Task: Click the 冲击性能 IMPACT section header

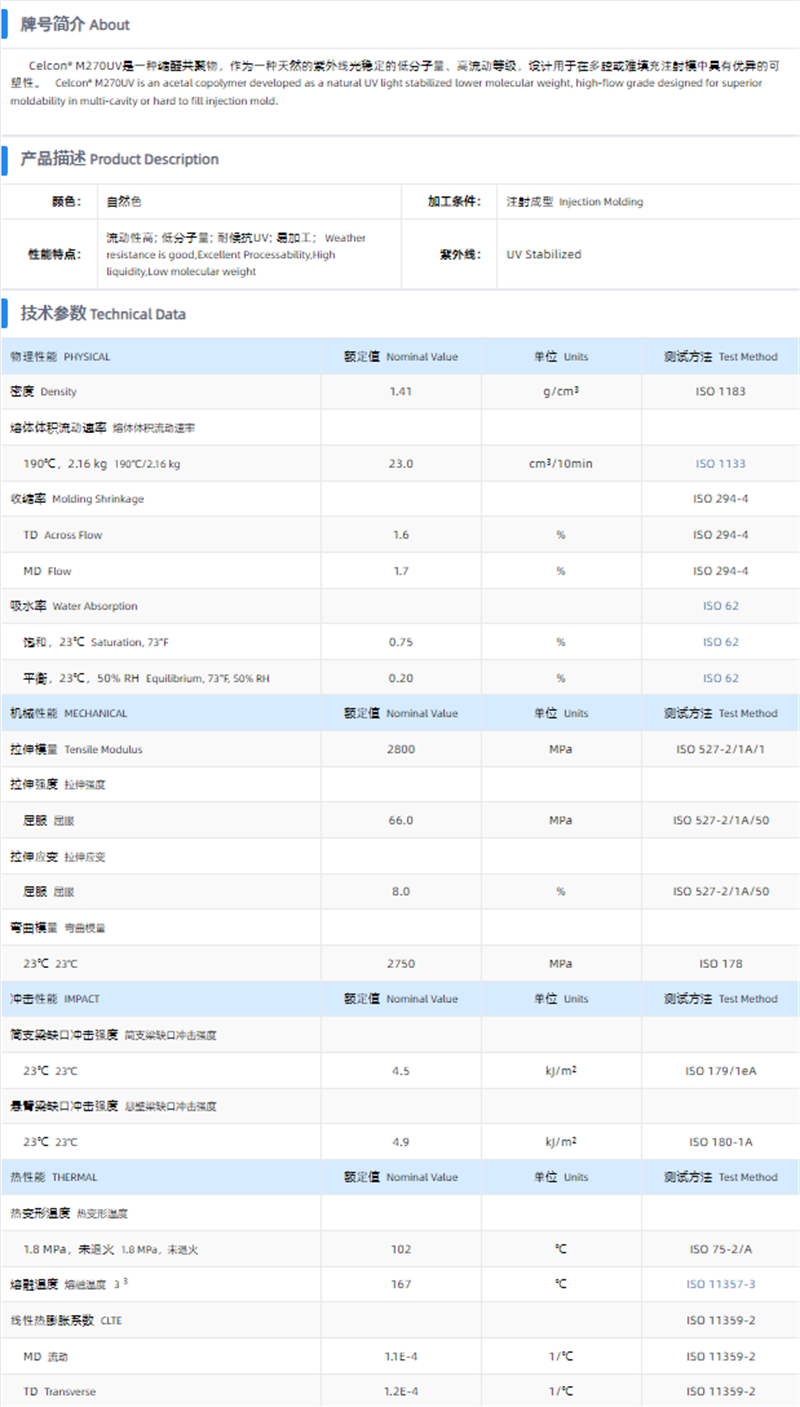Action: [55, 999]
